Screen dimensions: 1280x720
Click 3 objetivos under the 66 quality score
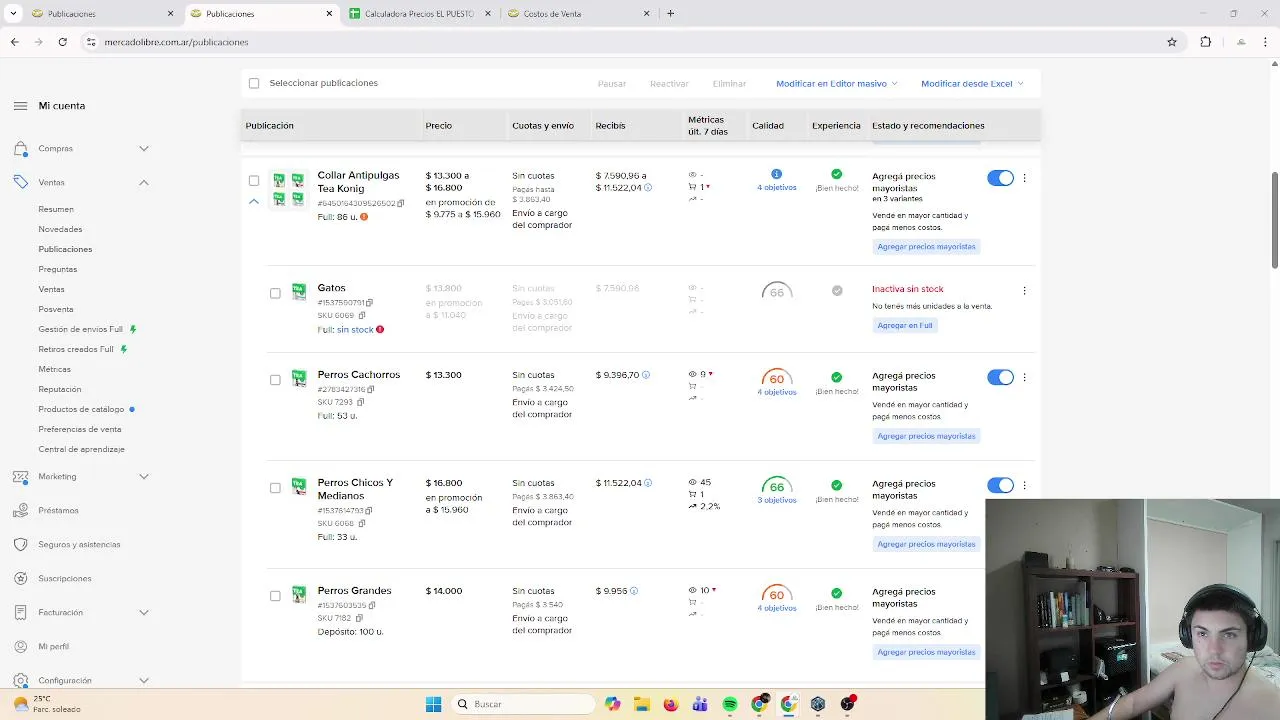coord(777,500)
